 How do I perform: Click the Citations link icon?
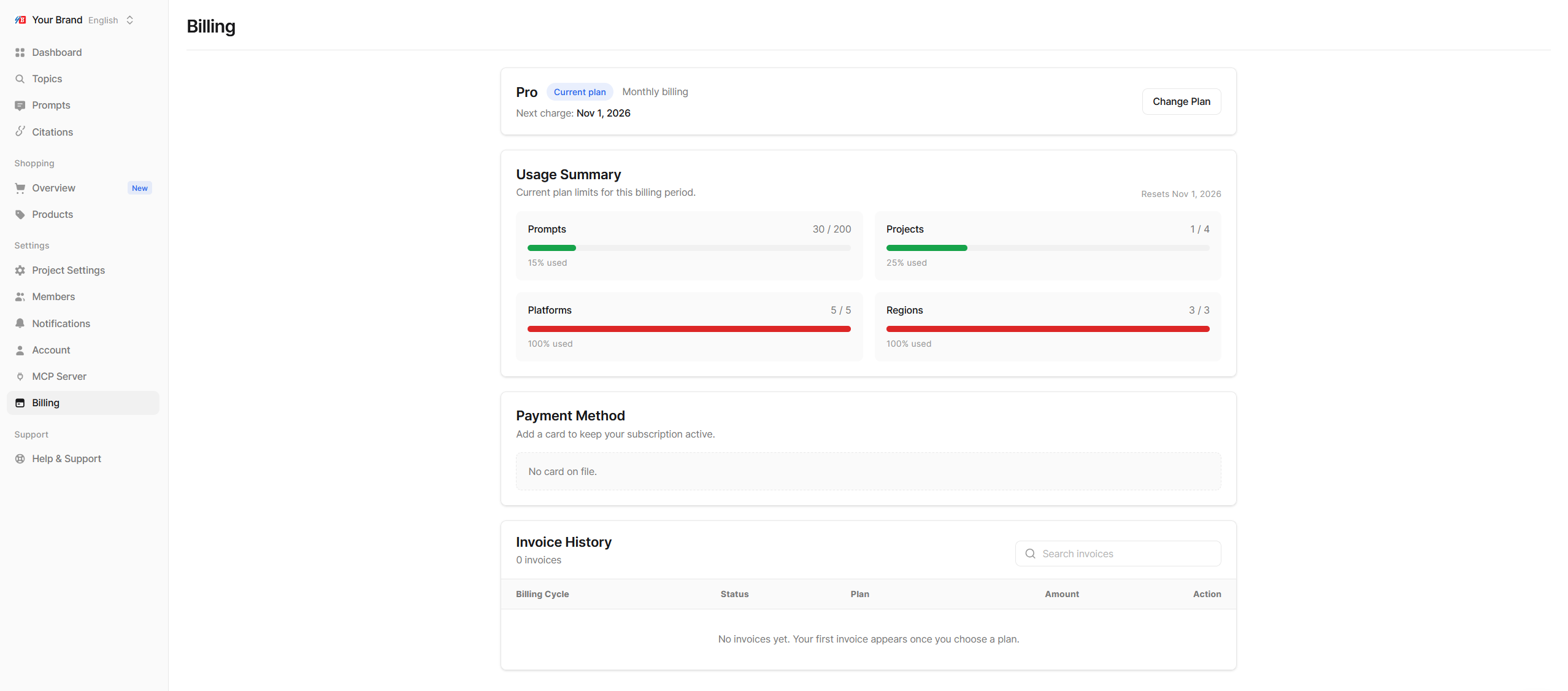tap(20, 131)
